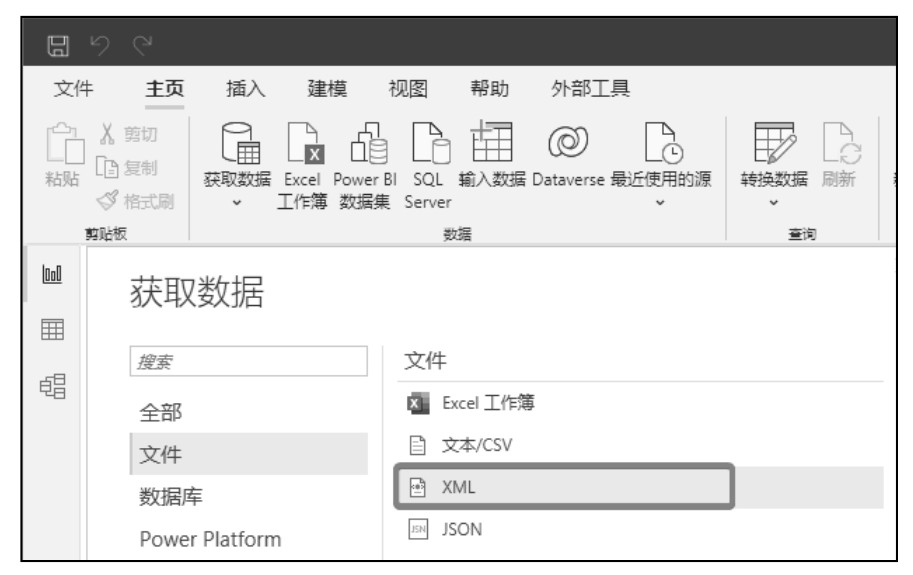Select the 数据库 category
This screenshot has width=913, height=575.
click(171, 496)
